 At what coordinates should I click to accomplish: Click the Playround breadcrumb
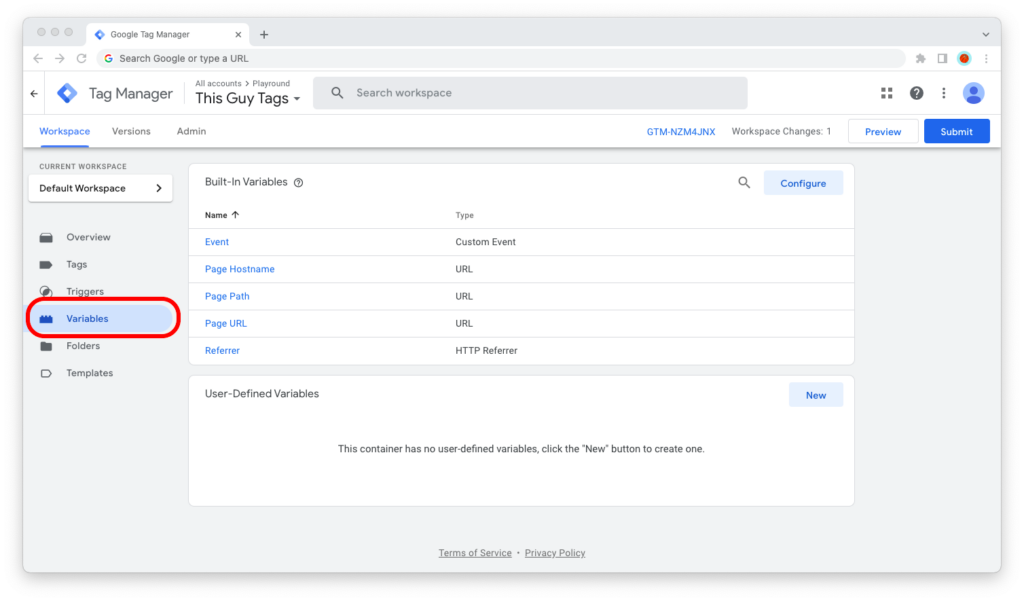click(x=271, y=84)
